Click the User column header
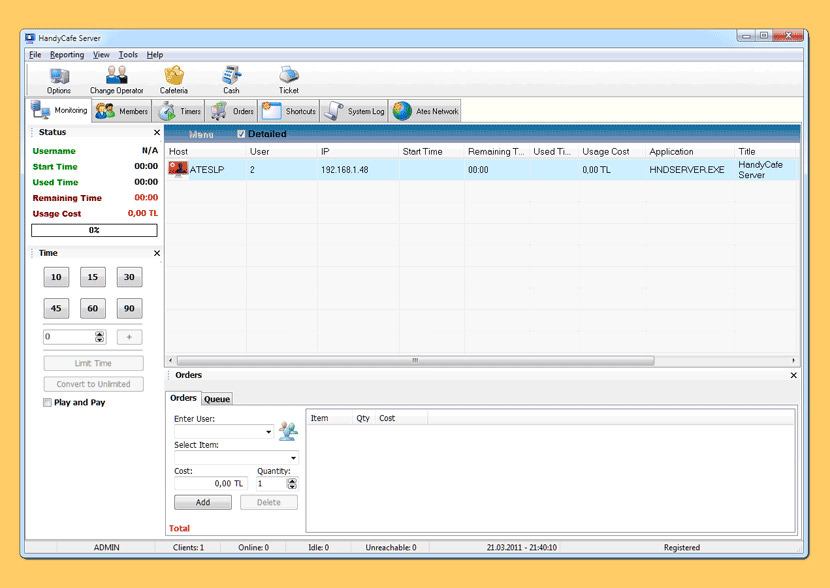Image resolution: width=830 pixels, height=588 pixels. point(282,151)
